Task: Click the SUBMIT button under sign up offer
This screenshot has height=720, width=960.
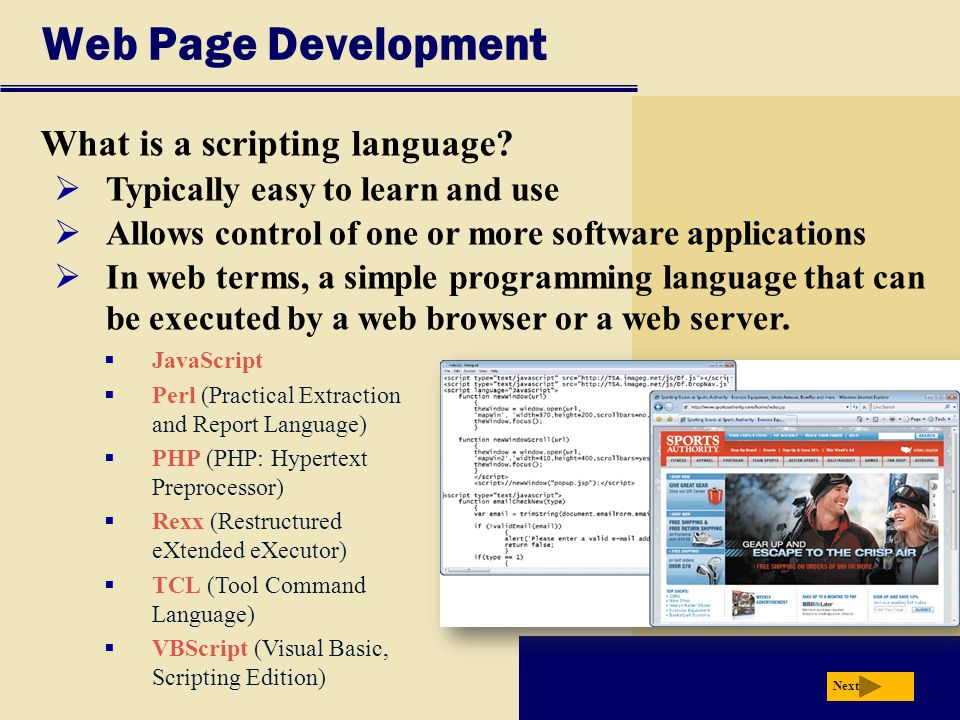Action: pos(922,610)
